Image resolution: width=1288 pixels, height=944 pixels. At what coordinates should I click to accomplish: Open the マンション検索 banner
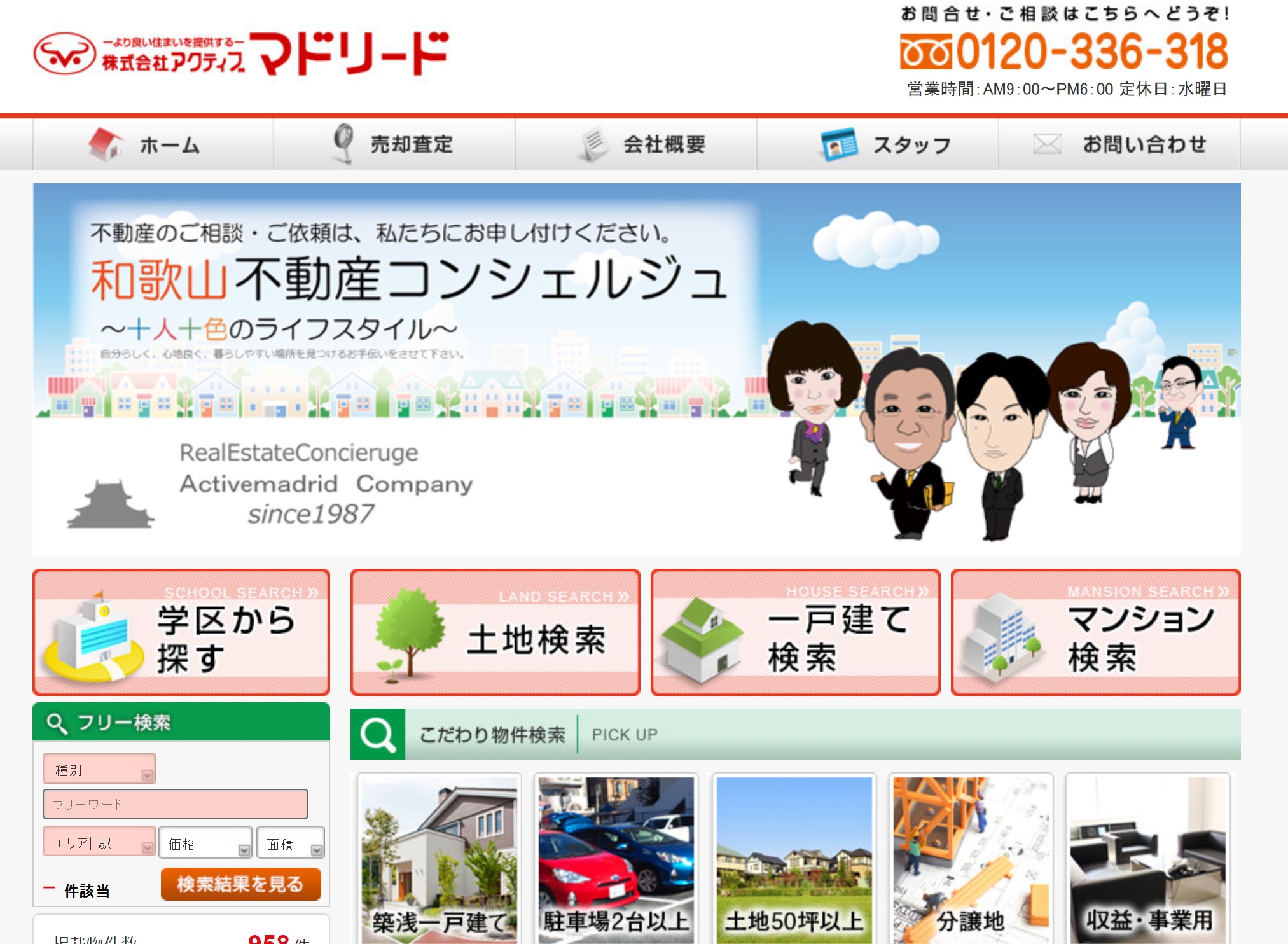click(1095, 632)
